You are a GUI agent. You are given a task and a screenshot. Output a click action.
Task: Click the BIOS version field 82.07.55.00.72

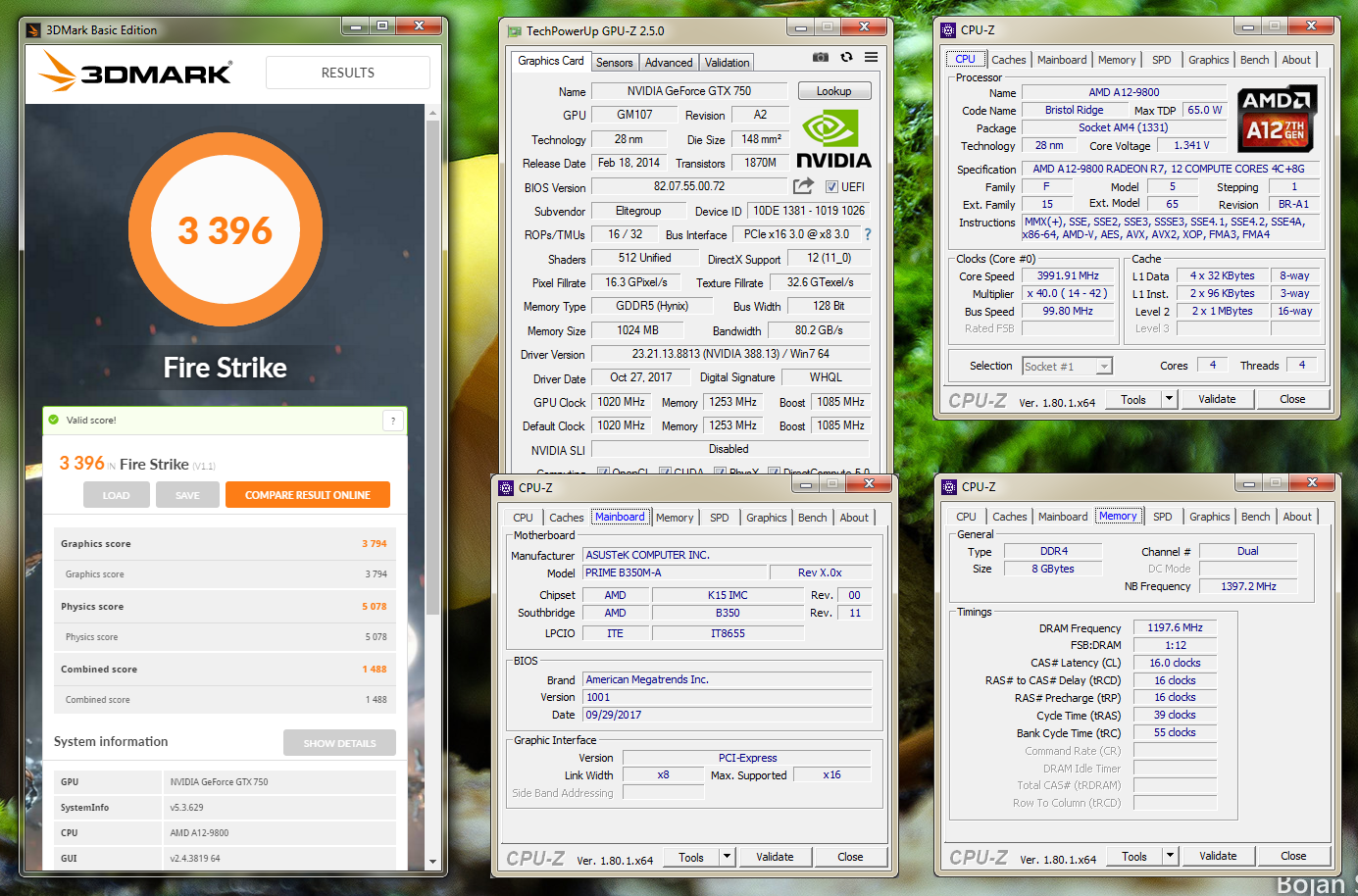pos(689,186)
